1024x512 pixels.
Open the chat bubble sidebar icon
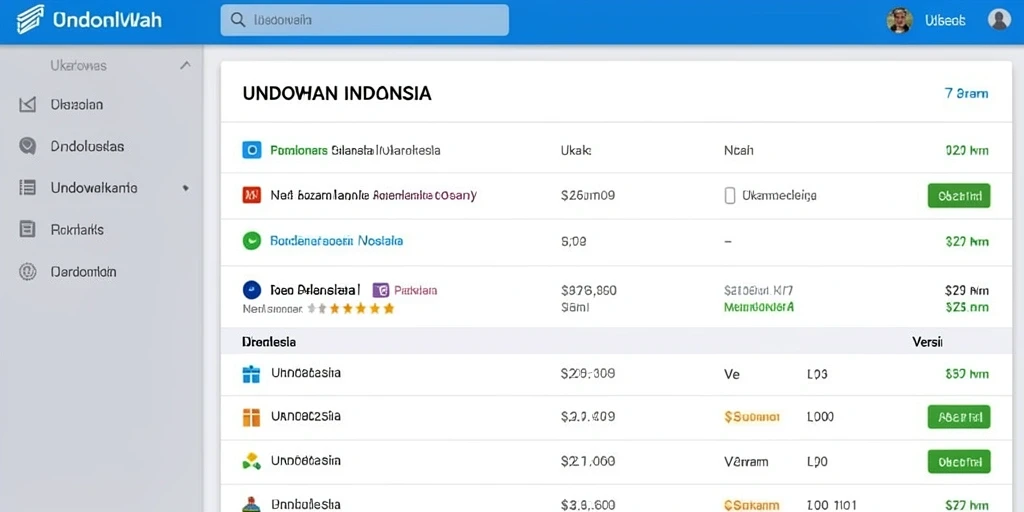27,146
